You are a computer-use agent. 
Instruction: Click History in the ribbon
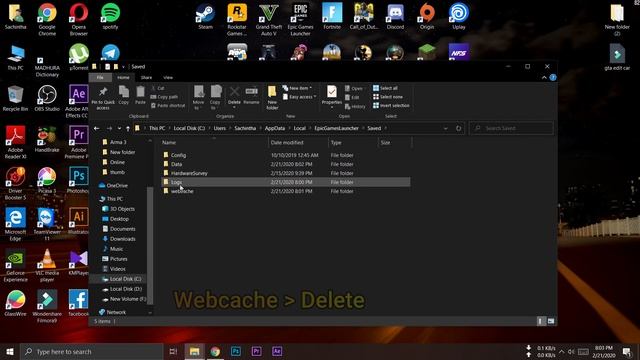[355, 107]
